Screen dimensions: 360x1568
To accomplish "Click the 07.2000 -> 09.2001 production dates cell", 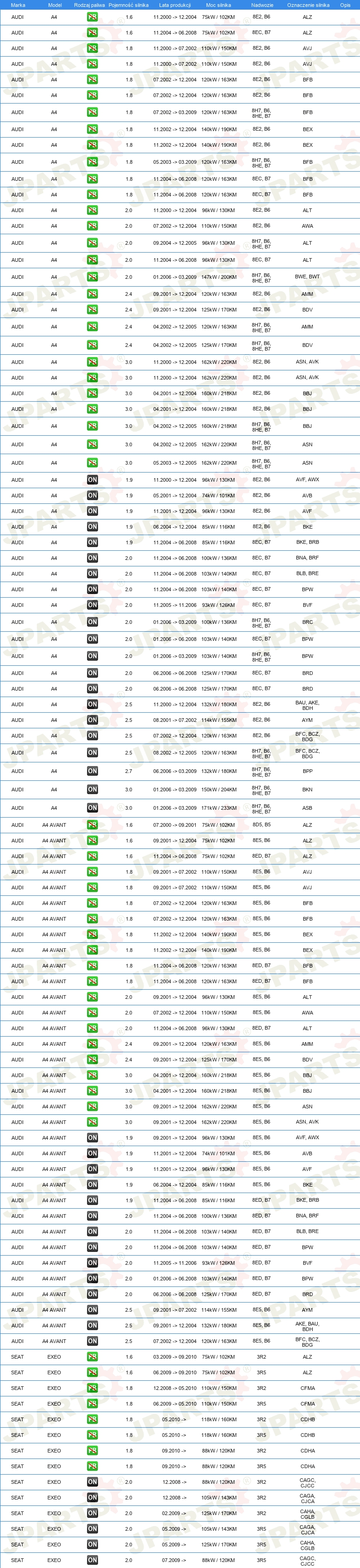I will [x=175, y=825].
